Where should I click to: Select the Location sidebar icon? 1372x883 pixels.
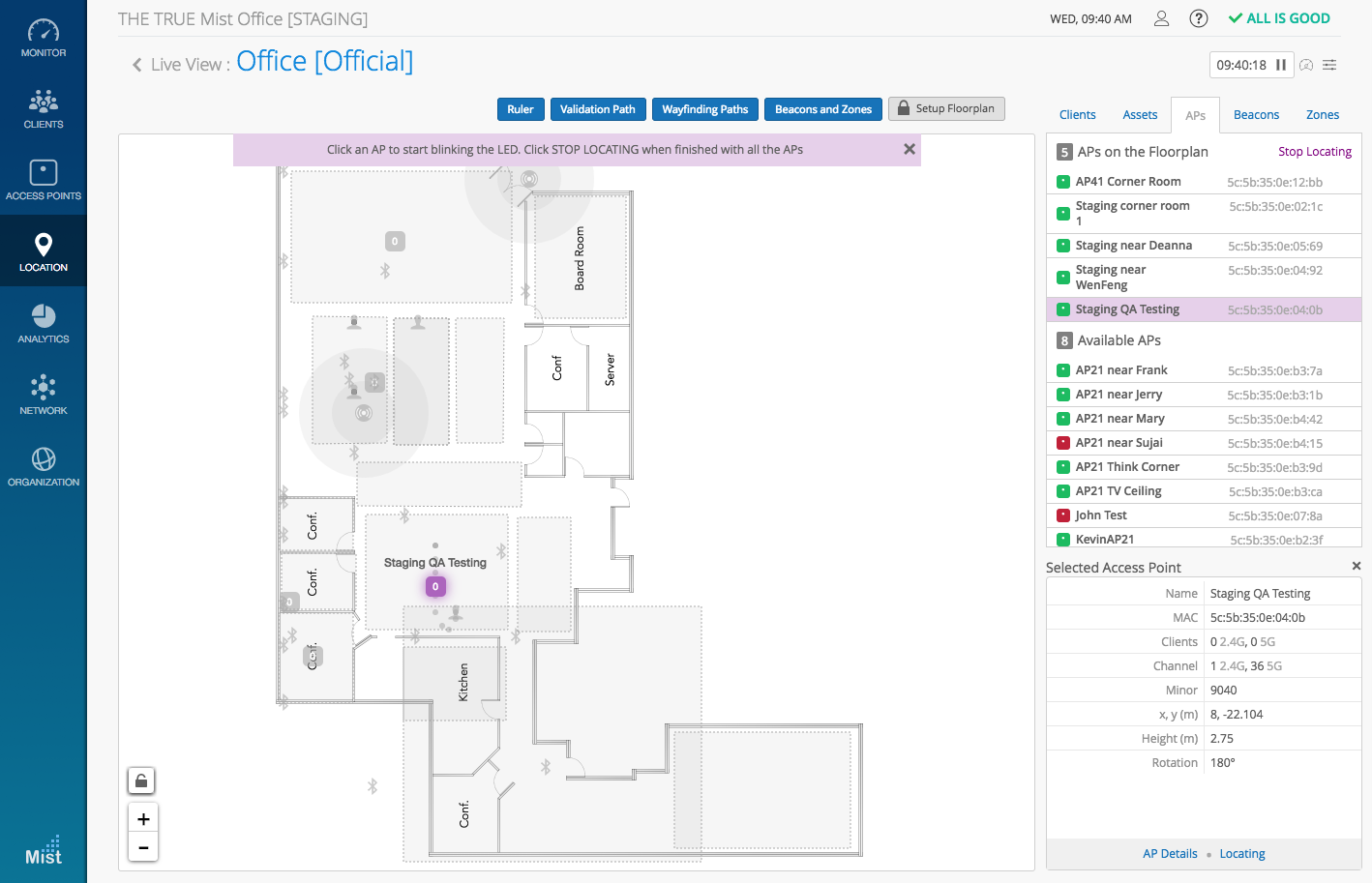tap(44, 251)
